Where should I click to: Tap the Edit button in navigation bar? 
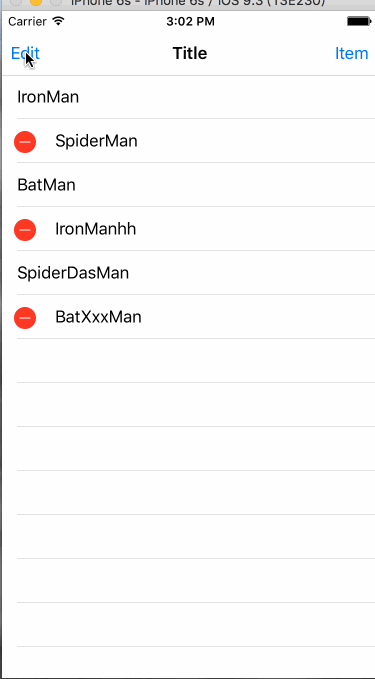tap(25, 53)
